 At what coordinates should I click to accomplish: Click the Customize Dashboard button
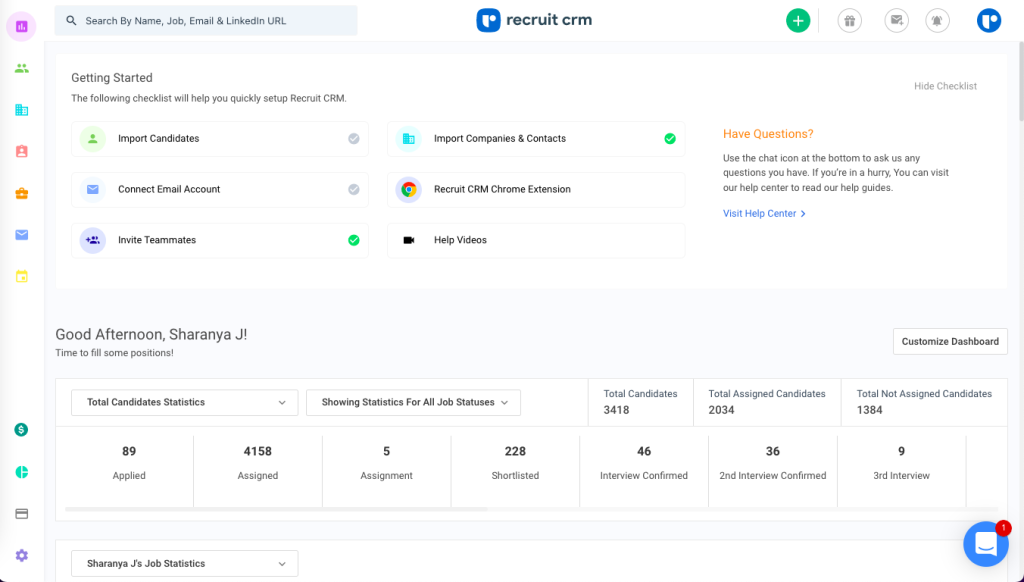950,342
